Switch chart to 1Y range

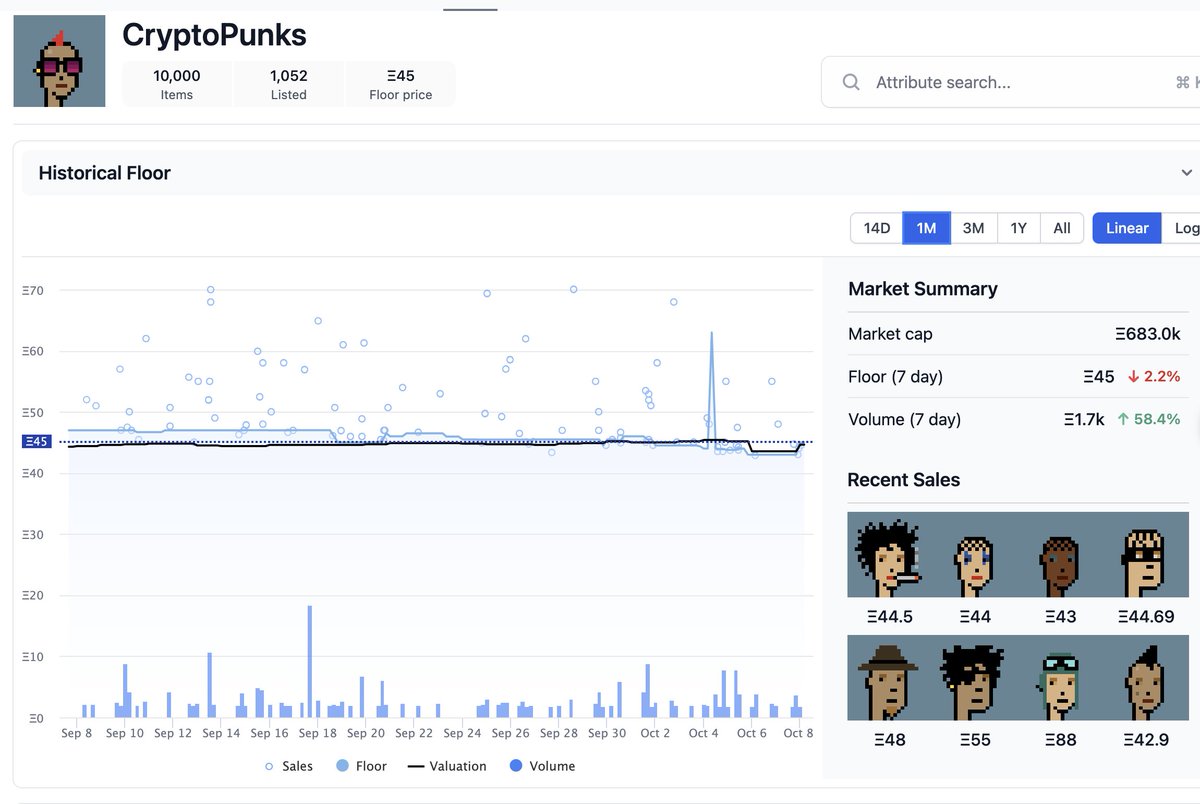point(1018,228)
